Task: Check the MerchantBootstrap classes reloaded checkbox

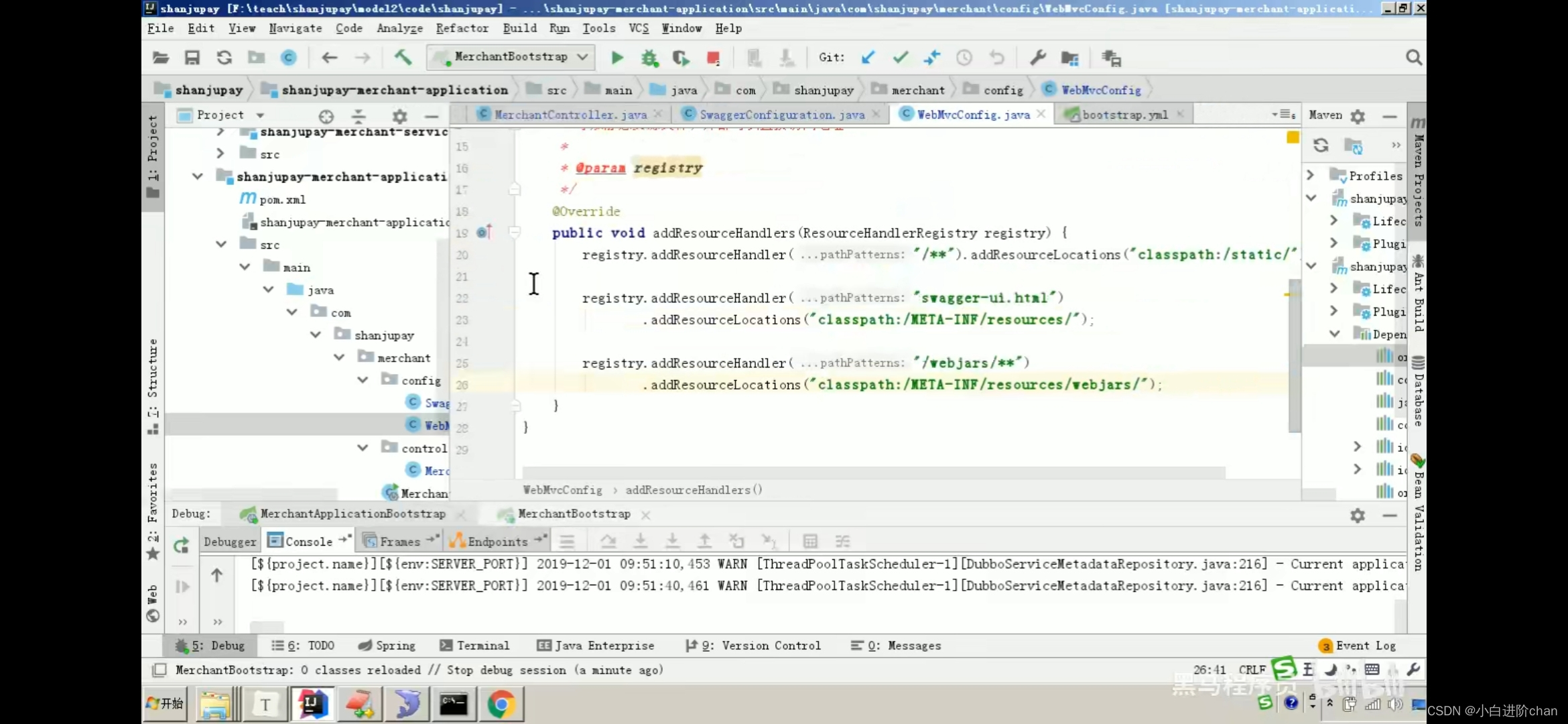Action: 159,670
